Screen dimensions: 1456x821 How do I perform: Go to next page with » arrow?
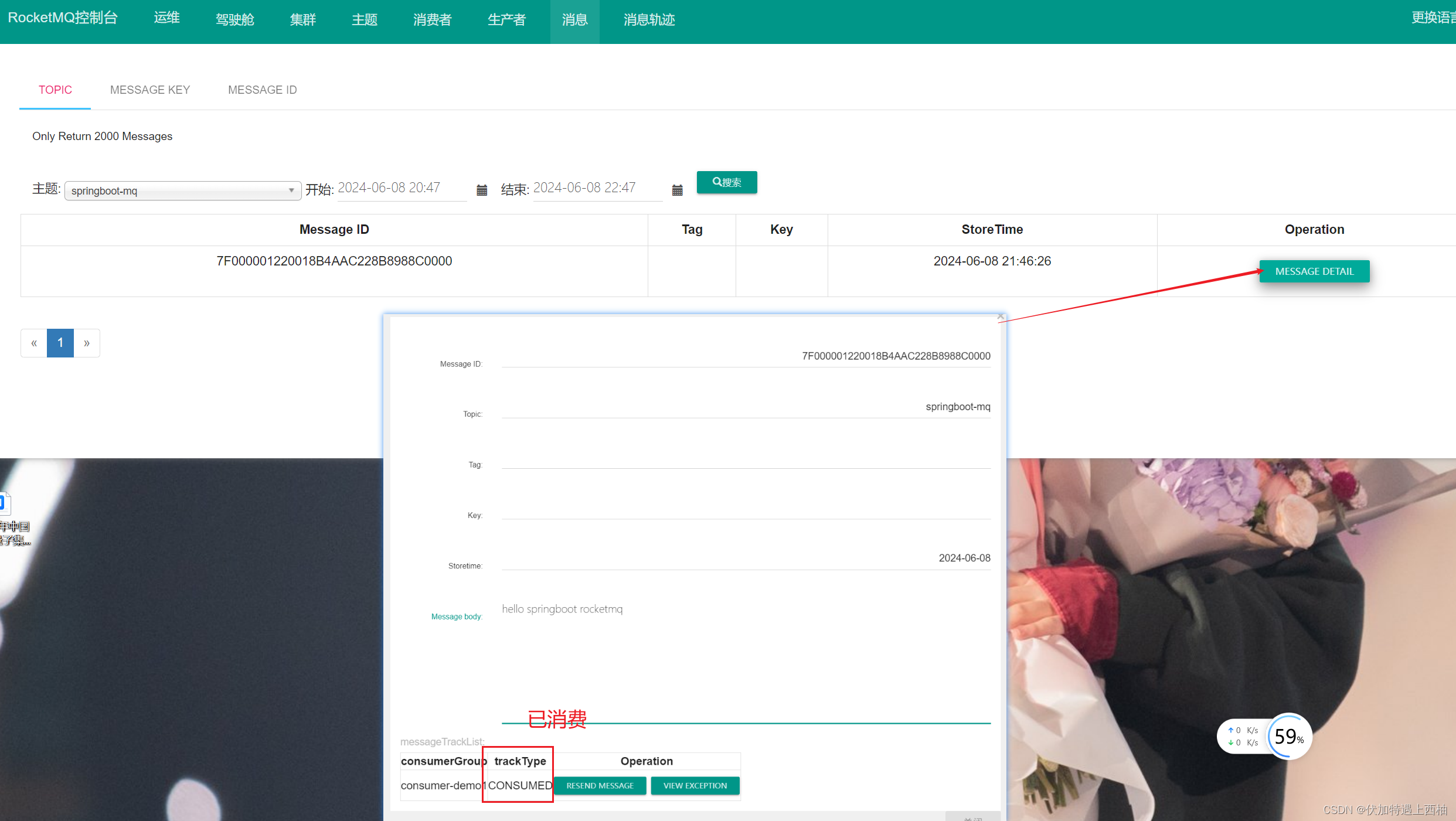87,343
